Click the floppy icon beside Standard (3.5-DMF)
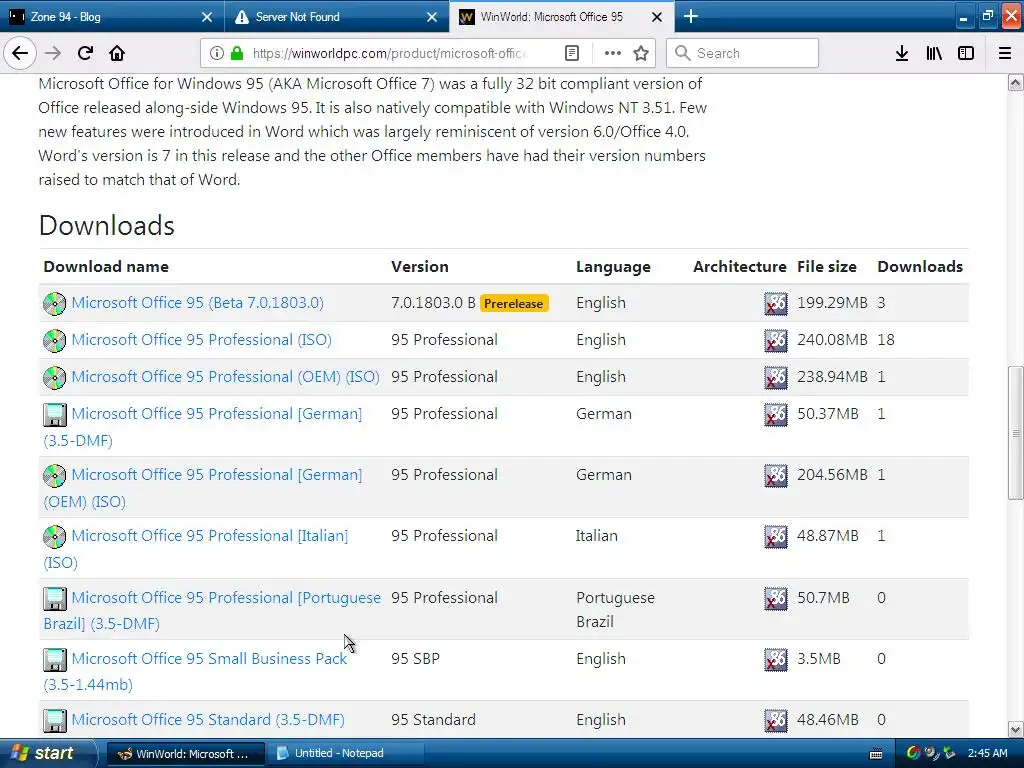The image size is (1024, 768). tap(55, 720)
